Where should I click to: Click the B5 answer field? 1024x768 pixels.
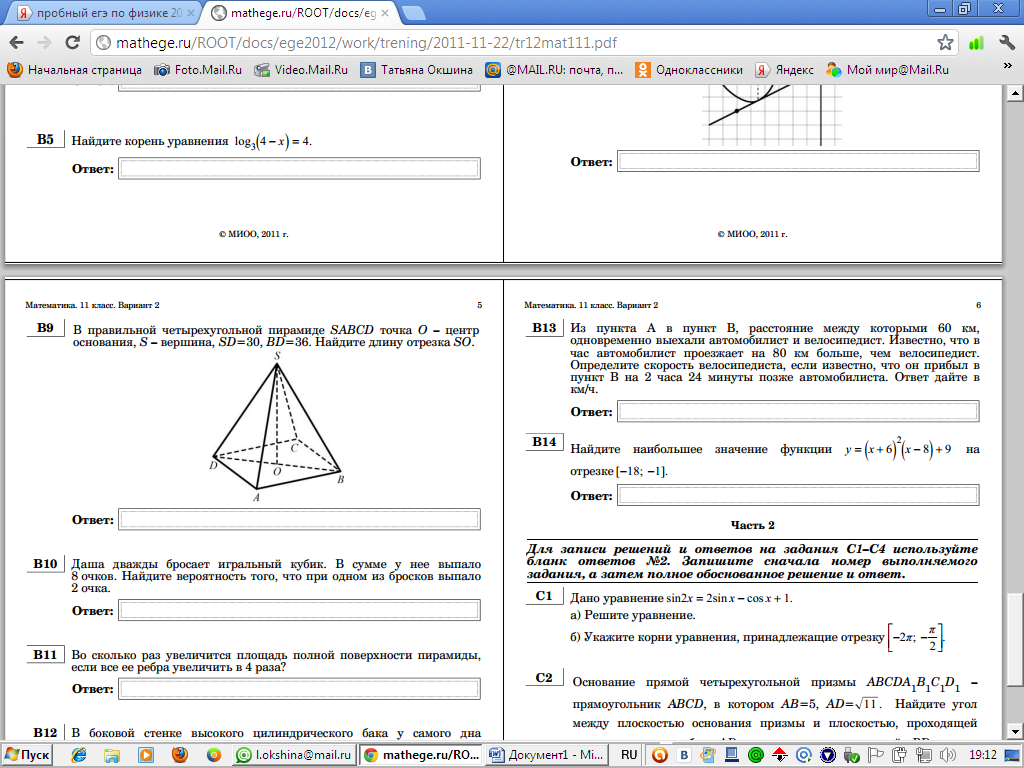point(299,168)
